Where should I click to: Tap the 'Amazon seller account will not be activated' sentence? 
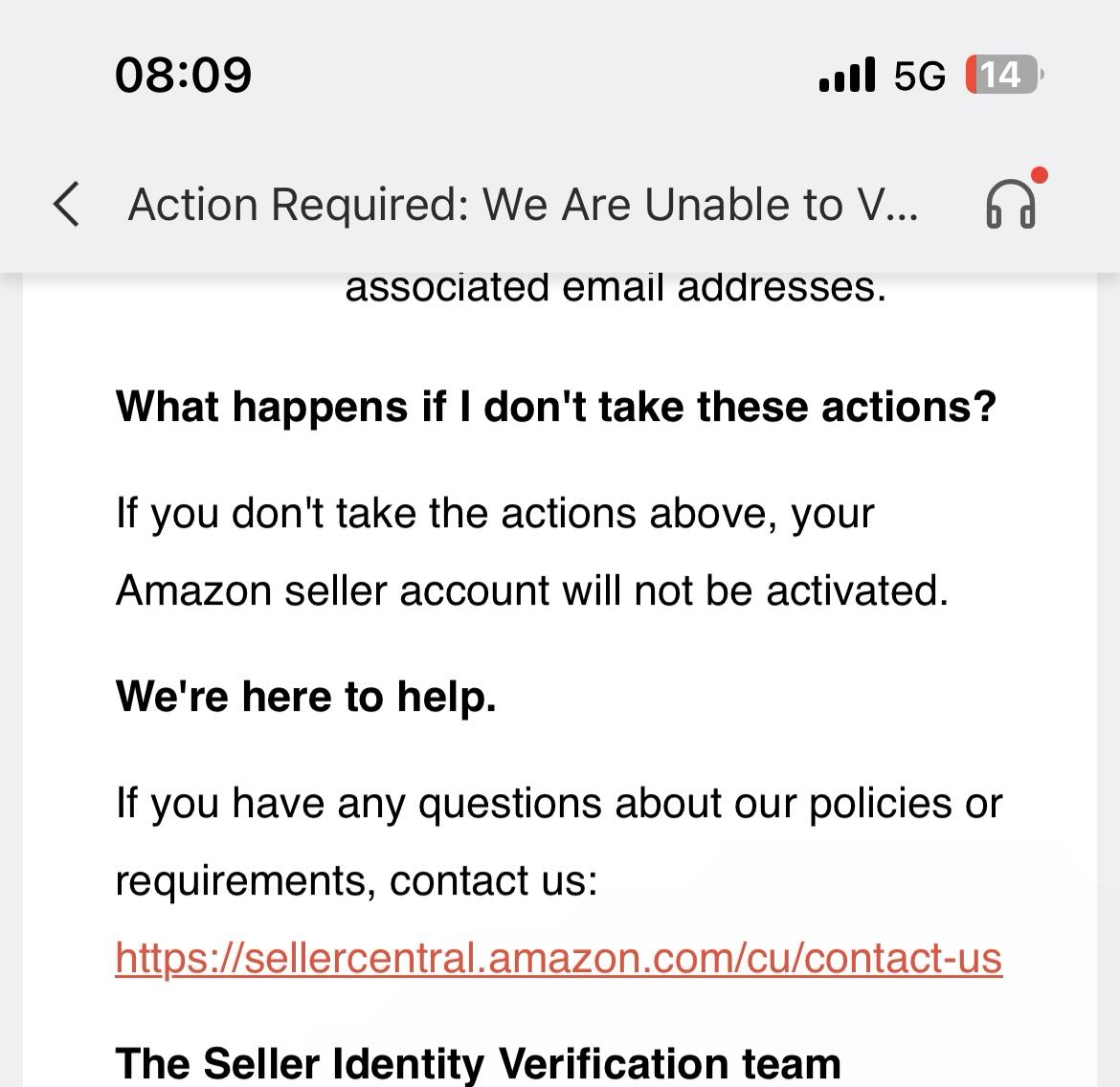[x=532, y=591]
